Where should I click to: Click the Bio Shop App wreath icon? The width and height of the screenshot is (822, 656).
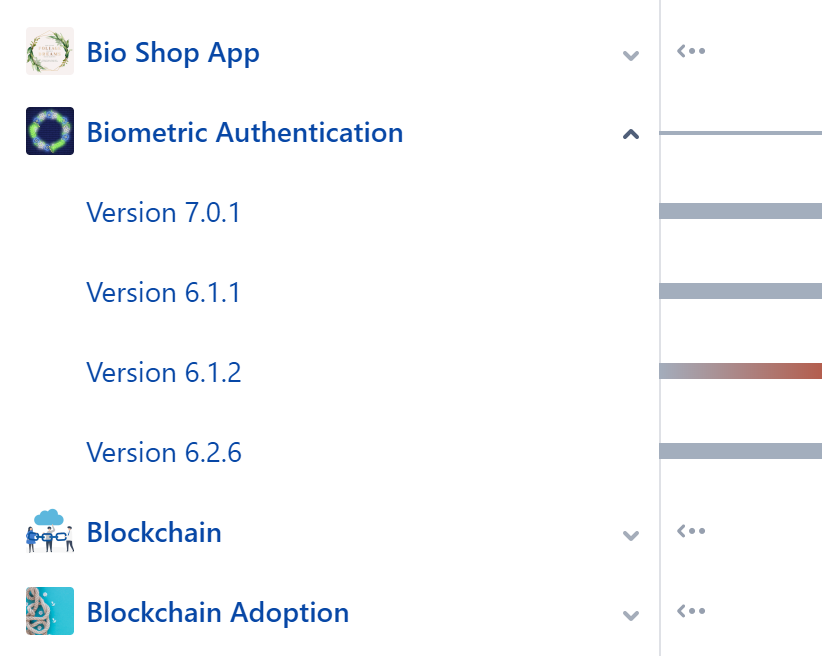tap(50, 52)
